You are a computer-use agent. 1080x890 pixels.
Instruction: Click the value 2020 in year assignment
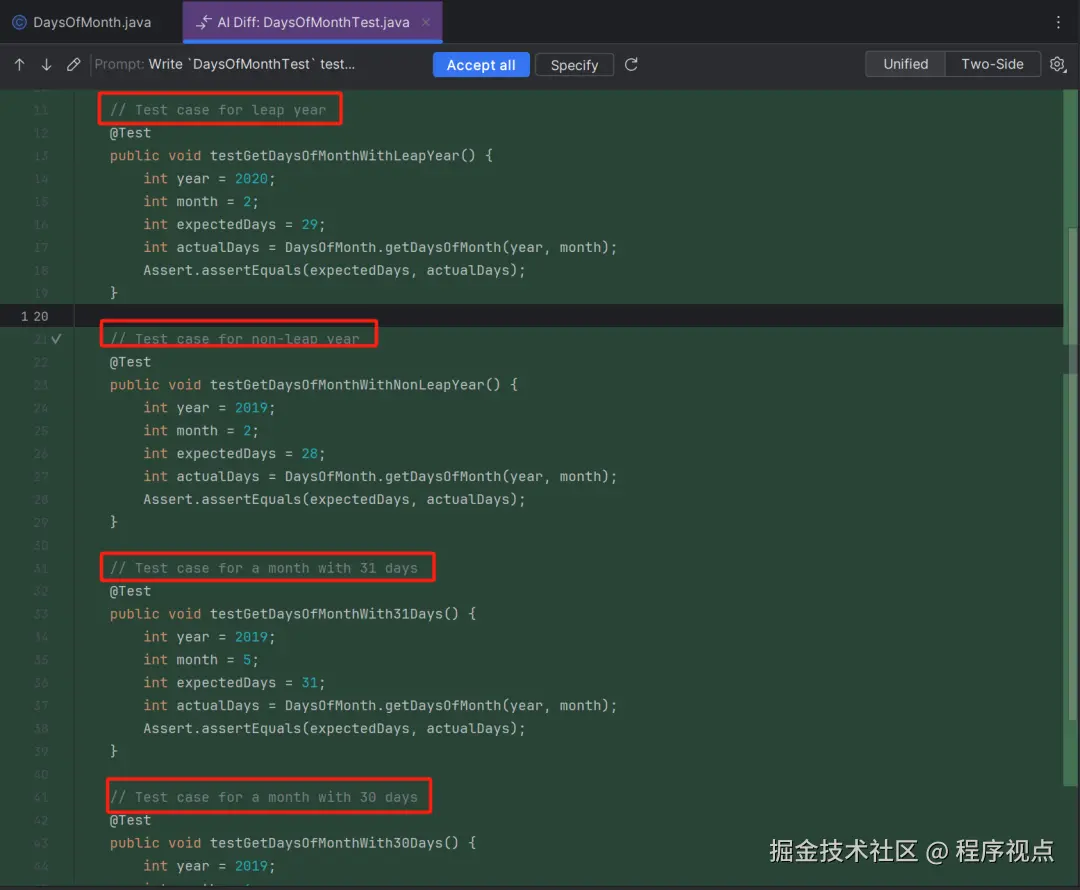point(251,178)
